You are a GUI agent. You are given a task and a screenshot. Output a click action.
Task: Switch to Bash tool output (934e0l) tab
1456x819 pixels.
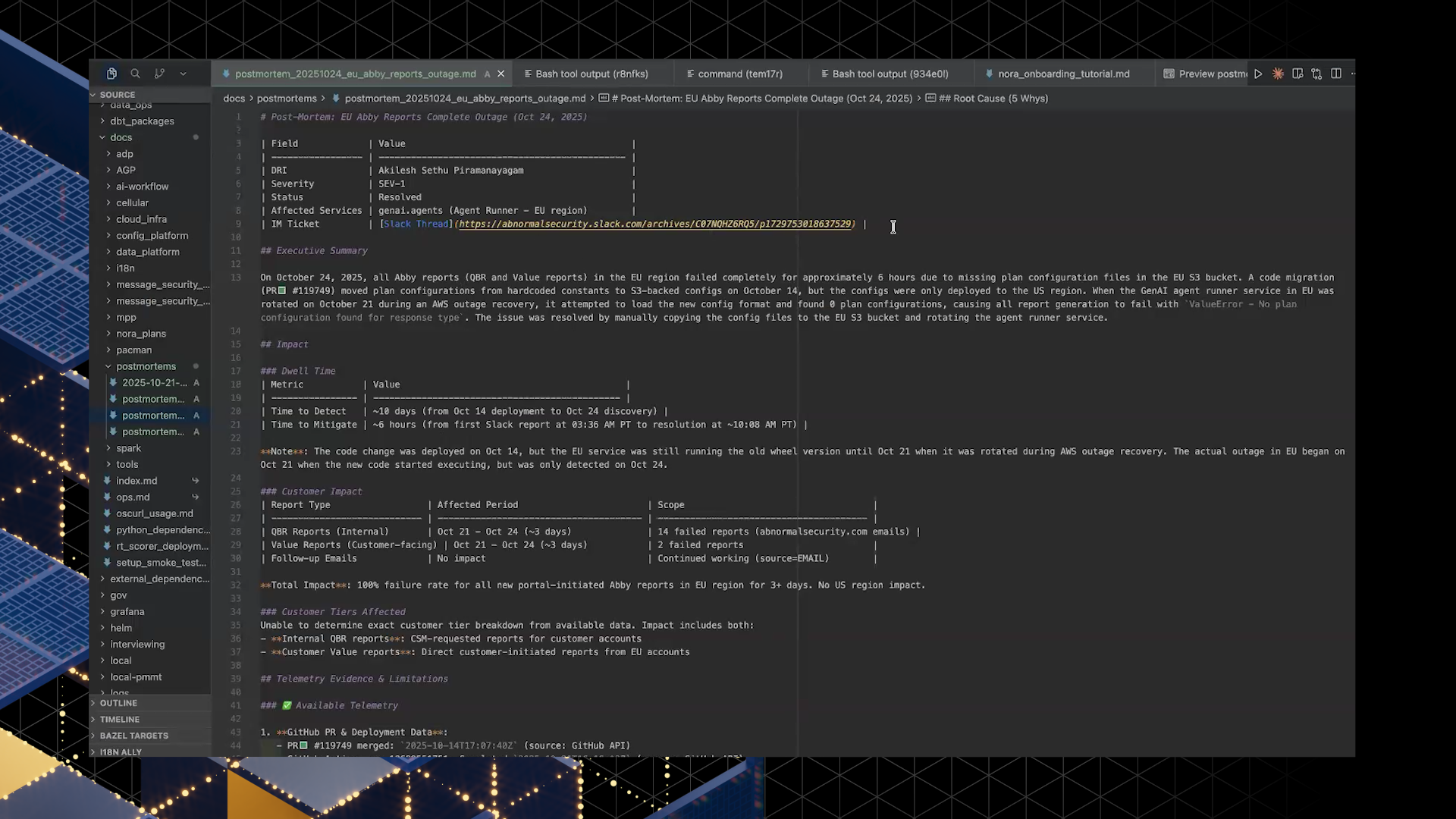(890, 74)
